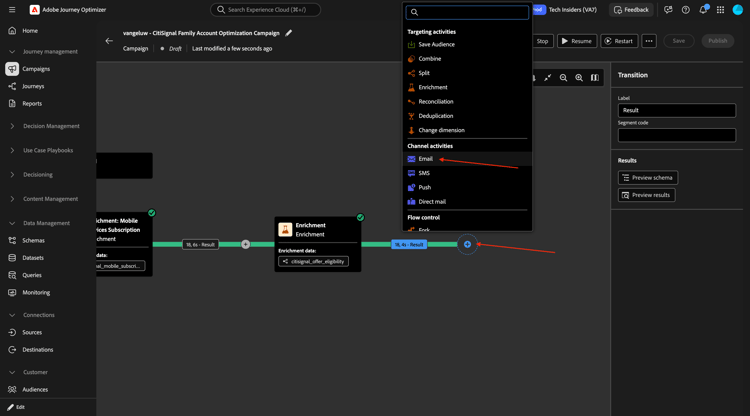Click the Segment code field
Screen dimensions: 750x416
point(676,135)
